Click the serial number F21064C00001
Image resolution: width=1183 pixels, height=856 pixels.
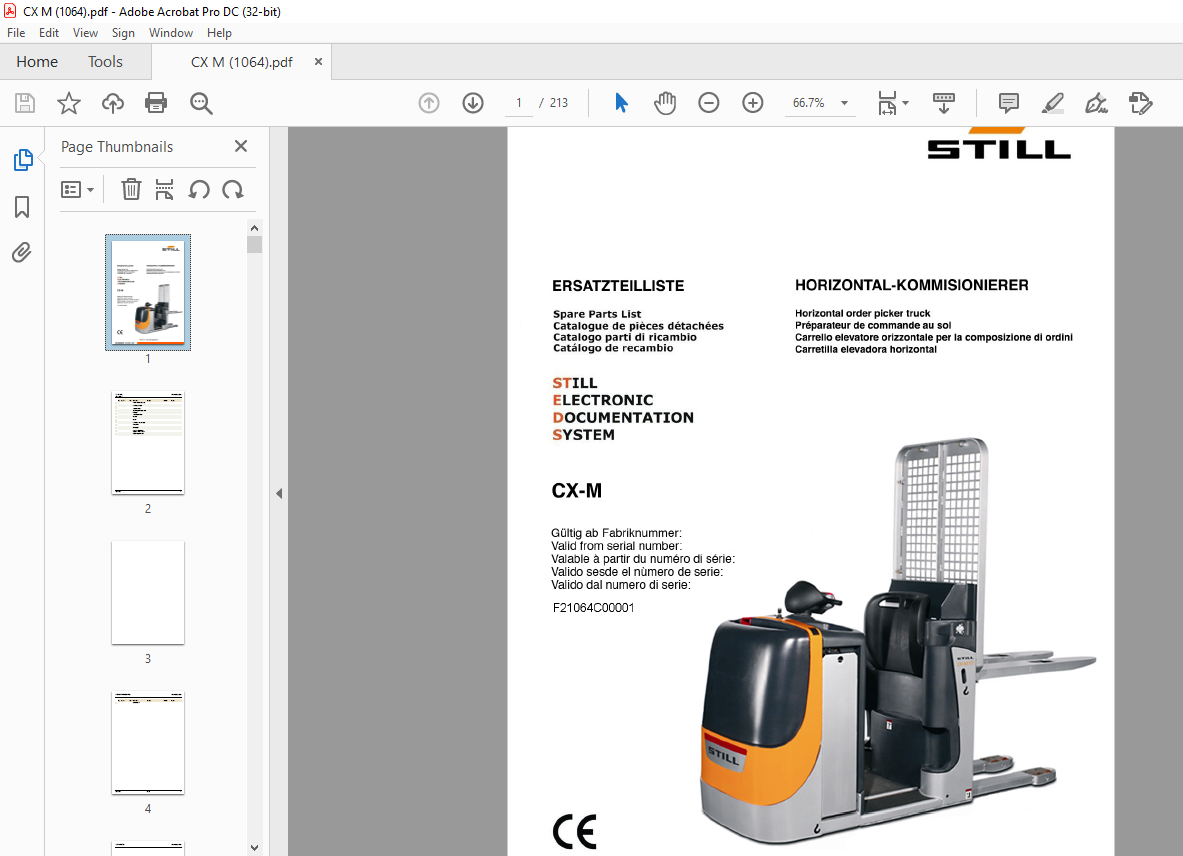coord(594,608)
